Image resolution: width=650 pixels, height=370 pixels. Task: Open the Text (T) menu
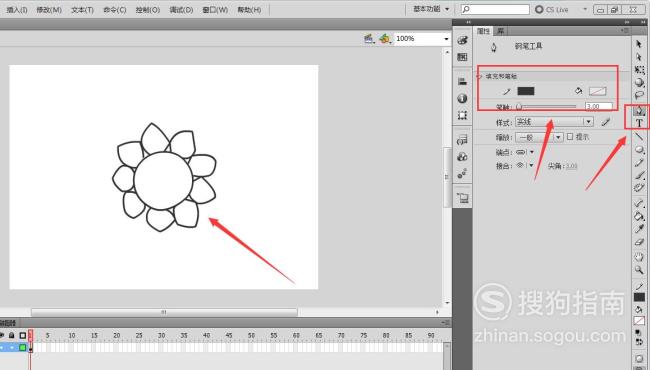coord(82,10)
